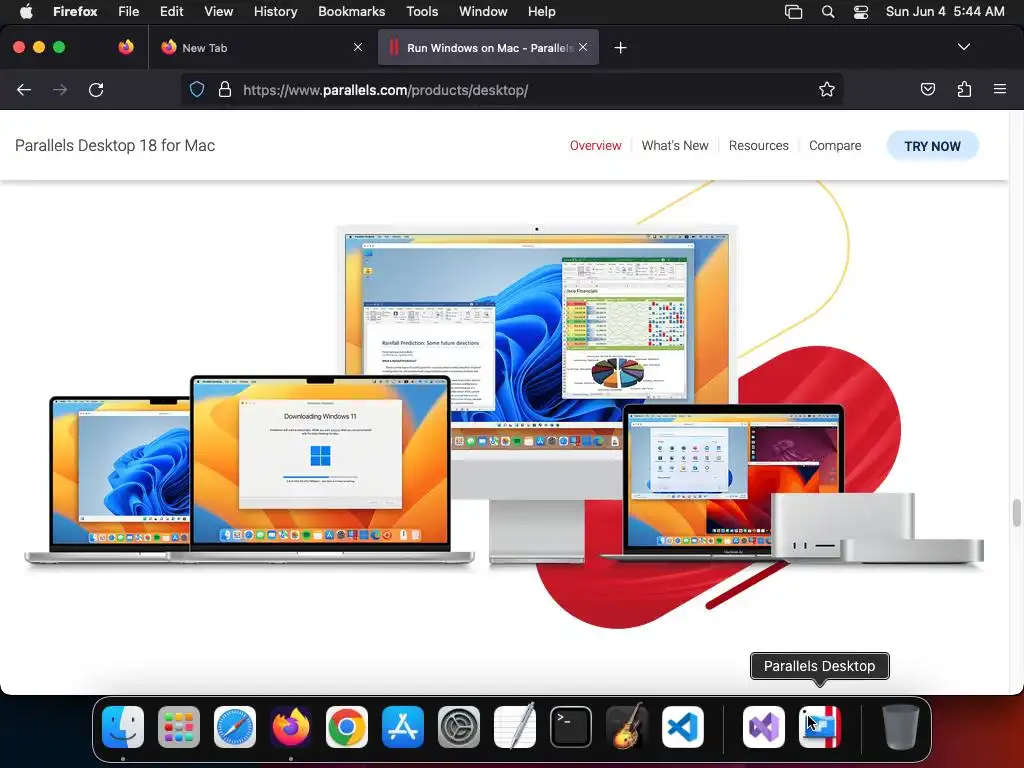Image resolution: width=1024 pixels, height=768 pixels.
Task: Open Finder from the Dock
Action: [123, 726]
